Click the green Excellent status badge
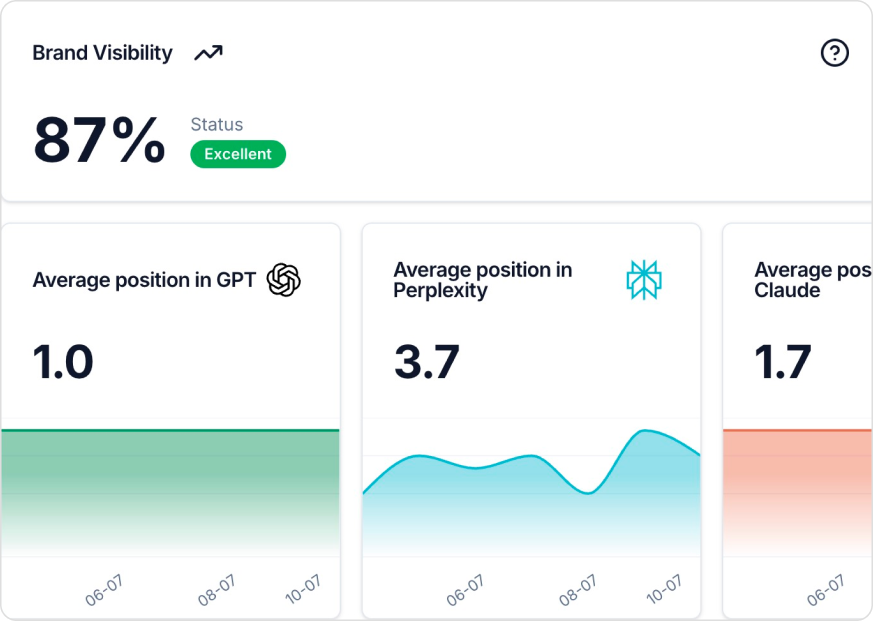 pos(238,154)
